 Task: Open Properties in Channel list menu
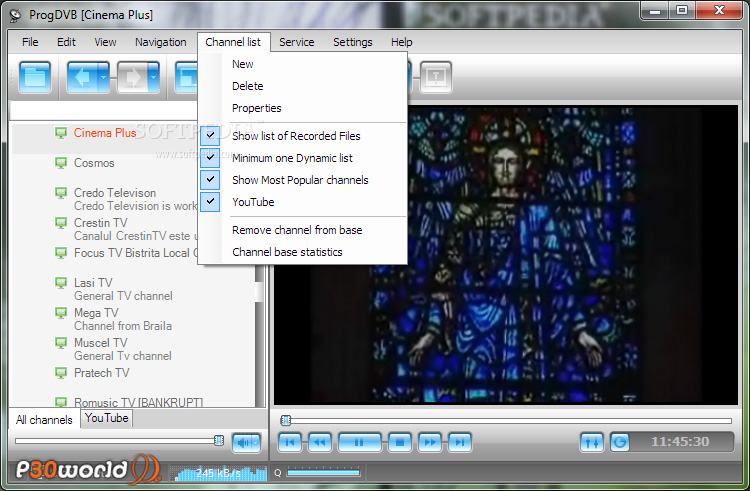(303, 108)
